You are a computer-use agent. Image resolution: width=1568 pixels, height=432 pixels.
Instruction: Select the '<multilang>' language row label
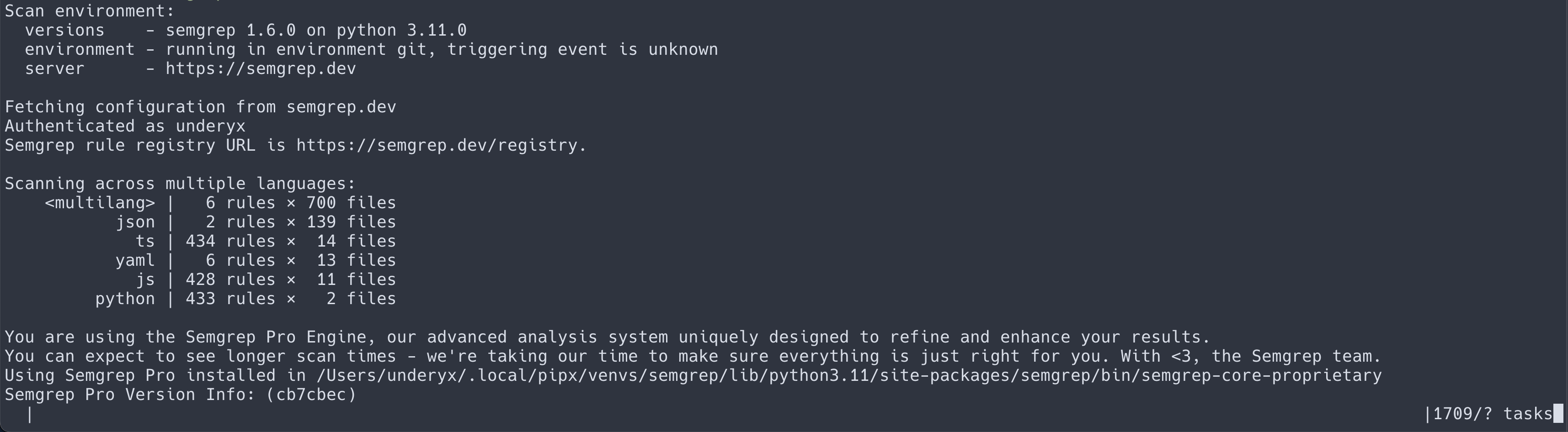pyautogui.click(x=100, y=203)
